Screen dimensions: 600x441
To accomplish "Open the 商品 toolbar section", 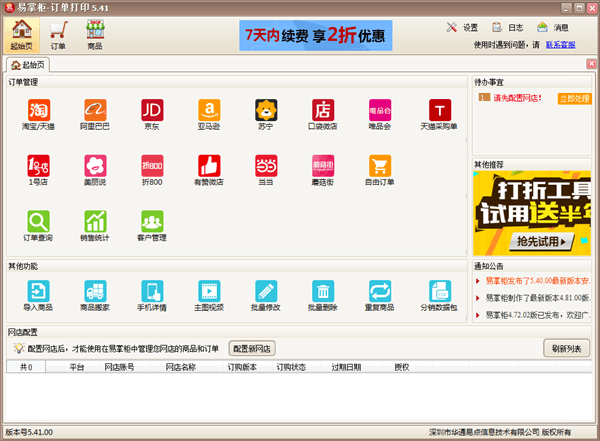I will (95, 34).
